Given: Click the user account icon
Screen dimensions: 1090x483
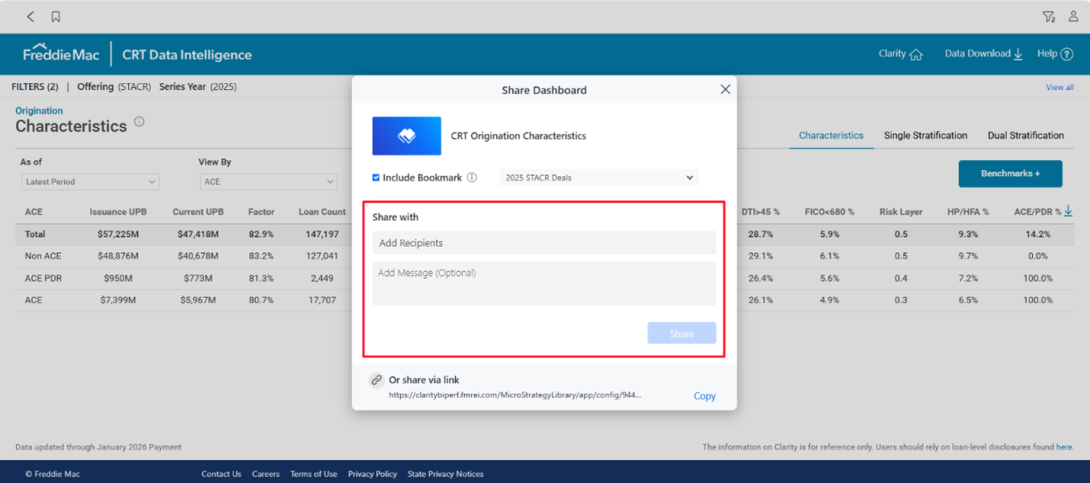Looking at the screenshot, I should [x=1073, y=16].
